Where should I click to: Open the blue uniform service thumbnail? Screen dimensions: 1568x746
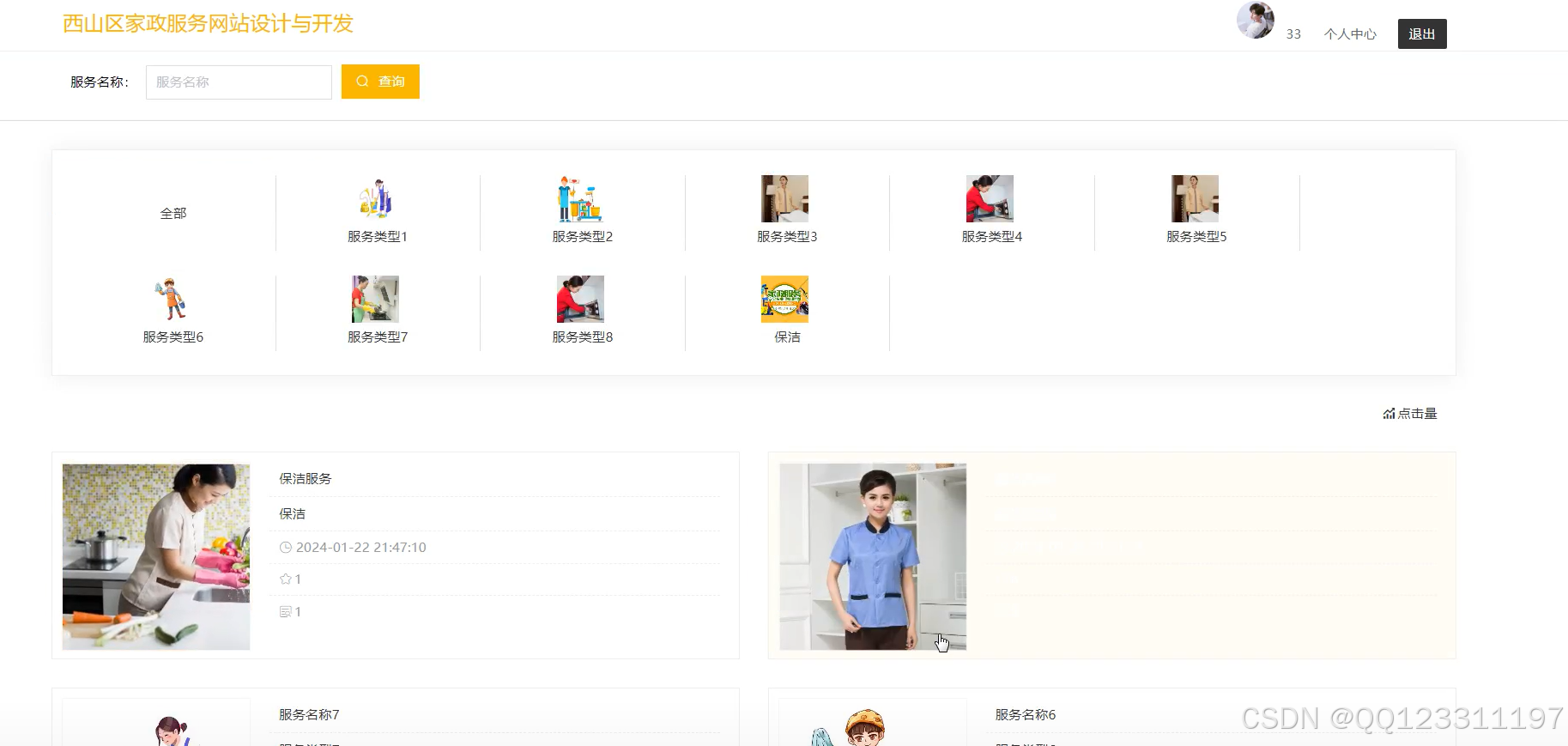[873, 556]
